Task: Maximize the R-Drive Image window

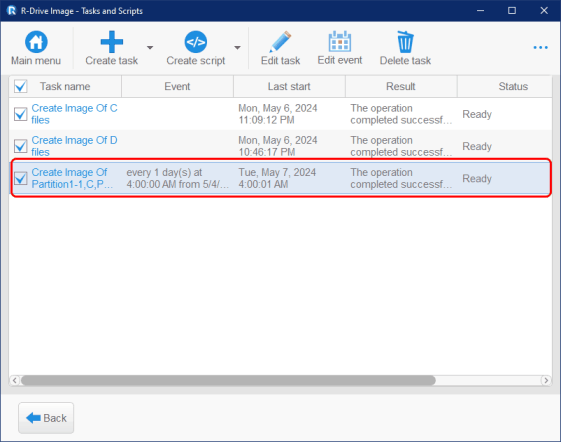Action: 512,11
